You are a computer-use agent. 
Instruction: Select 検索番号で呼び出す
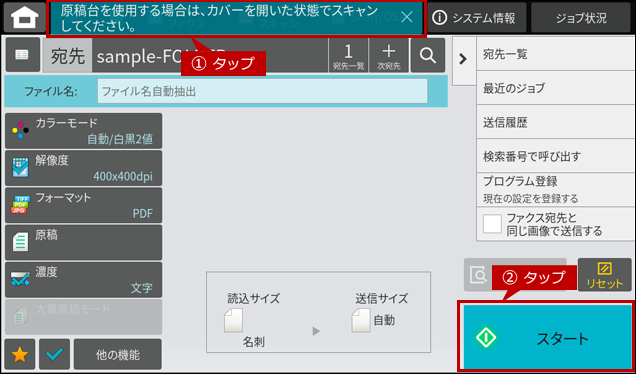(556, 156)
